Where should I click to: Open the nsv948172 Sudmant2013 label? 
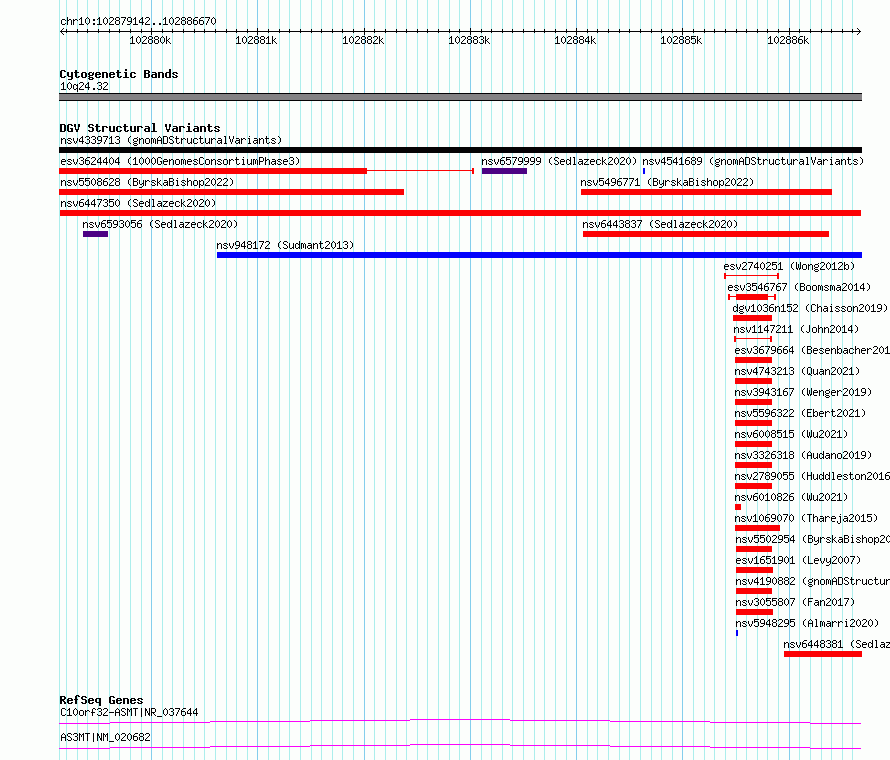coord(285,245)
